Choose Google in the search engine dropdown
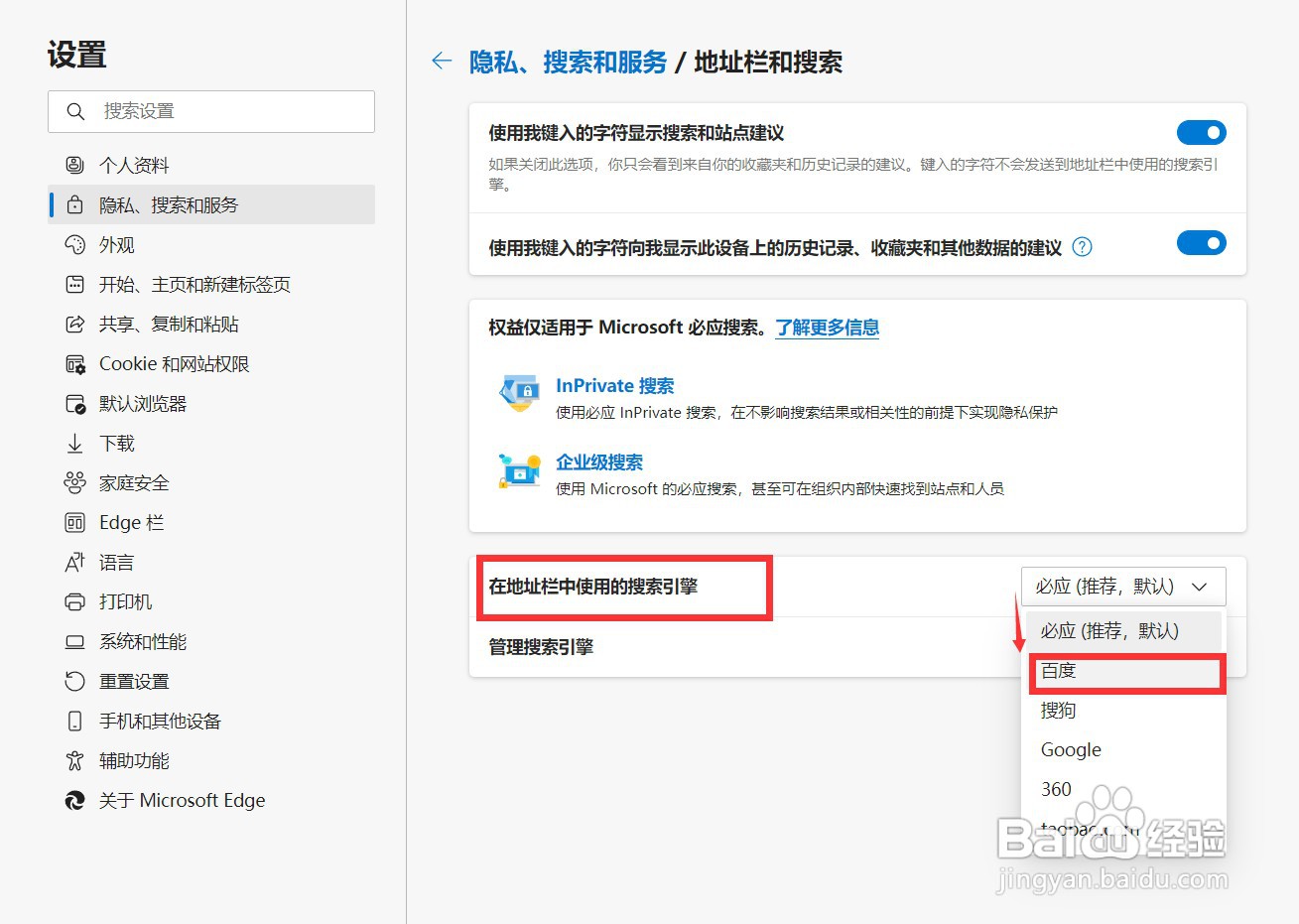This screenshot has width=1299, height=924. tap(1070, 749)
